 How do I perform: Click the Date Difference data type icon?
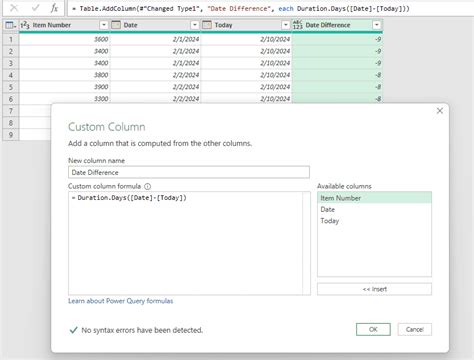(x=298, y=25)
